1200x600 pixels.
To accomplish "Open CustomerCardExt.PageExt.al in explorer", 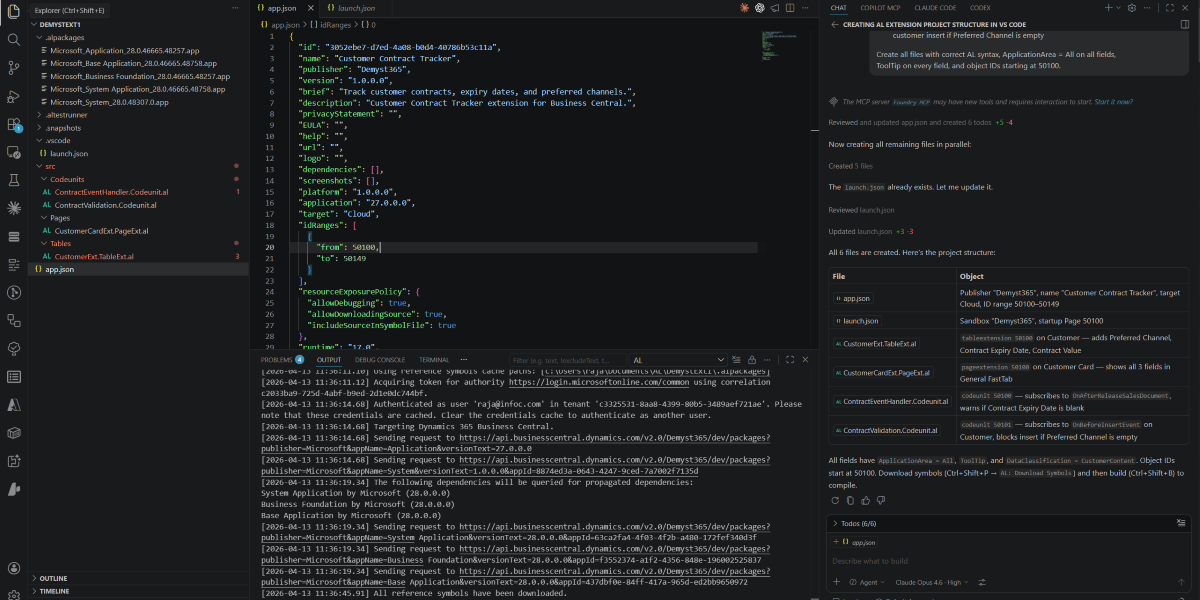I will (101, 231).
